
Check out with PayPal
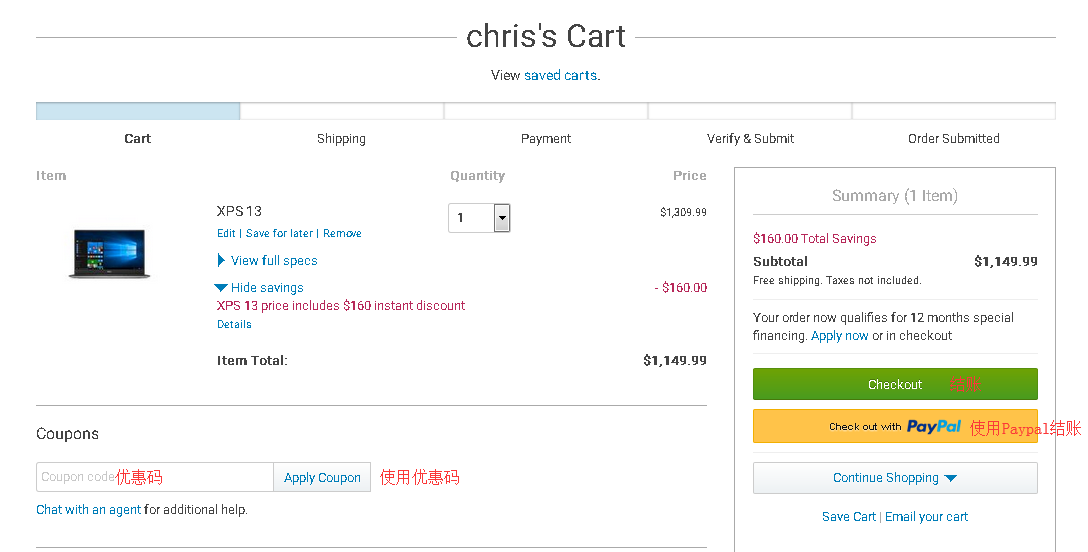pos(894,426)
